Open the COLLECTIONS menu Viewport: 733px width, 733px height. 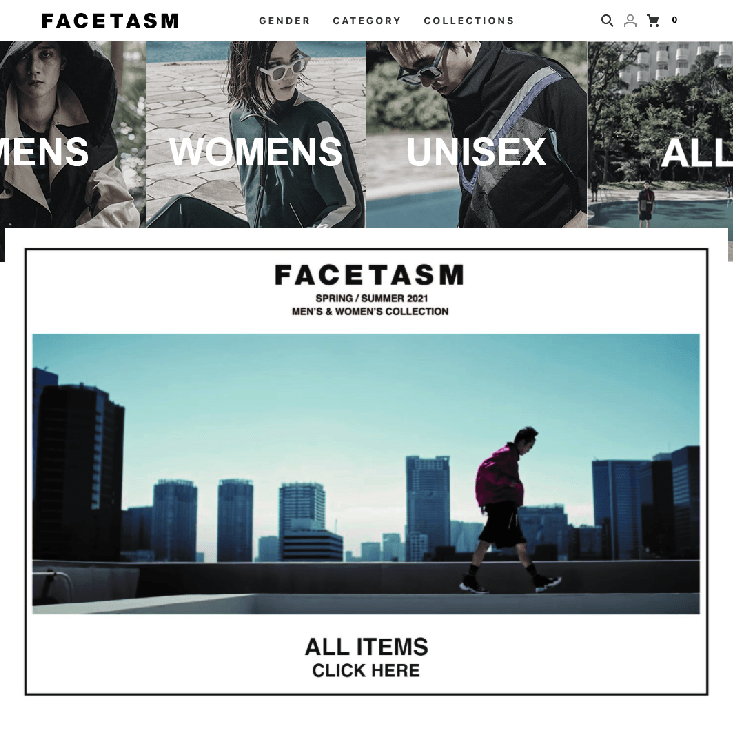(x=468, y=21)
